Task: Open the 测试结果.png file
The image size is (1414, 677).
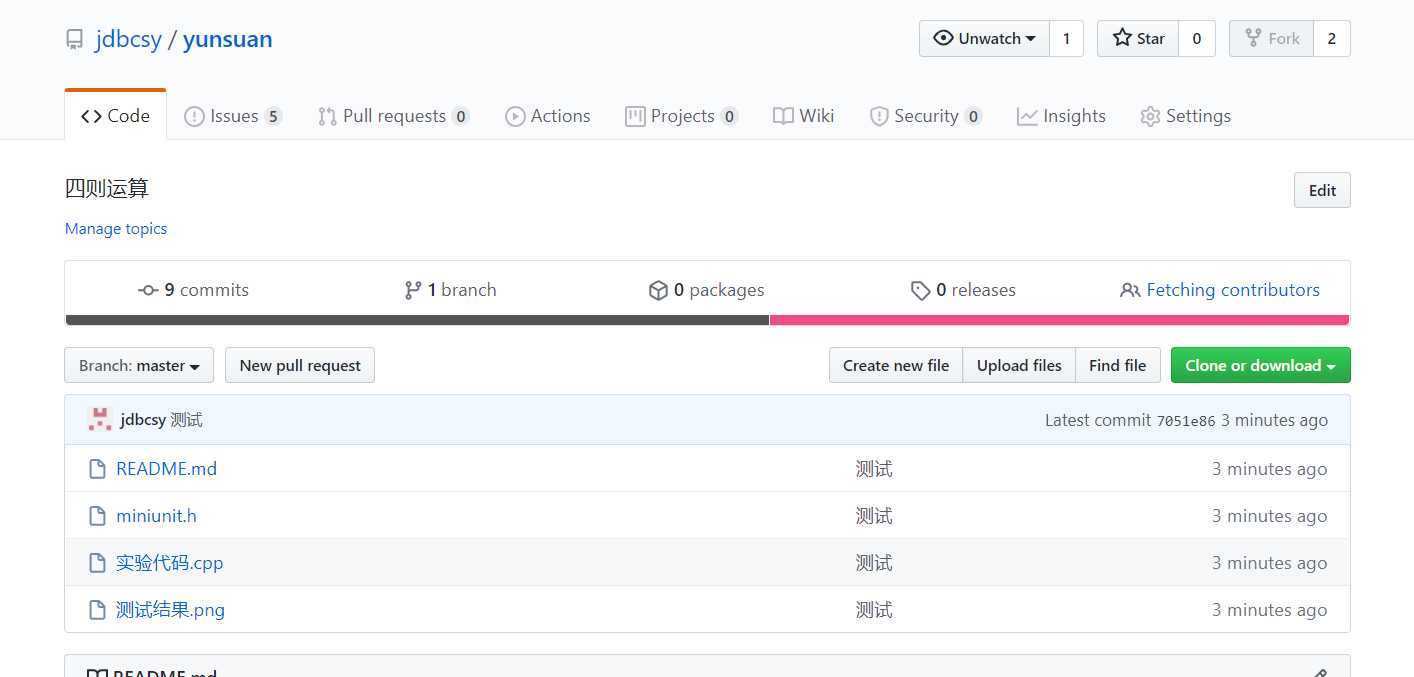Action: click(x=170, y=610)
